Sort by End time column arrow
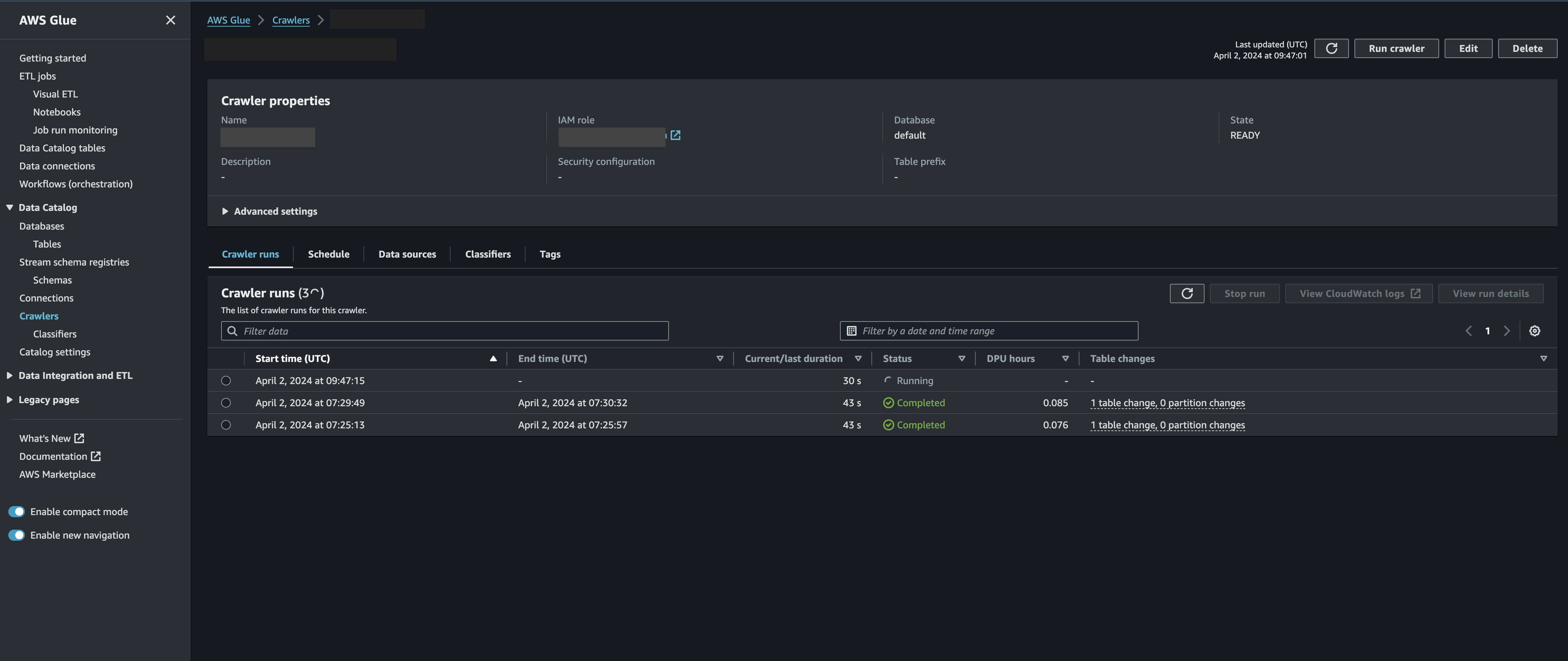Image resolution: width=1568 pixels, height=661 pixels. click(x=719, y=359)
